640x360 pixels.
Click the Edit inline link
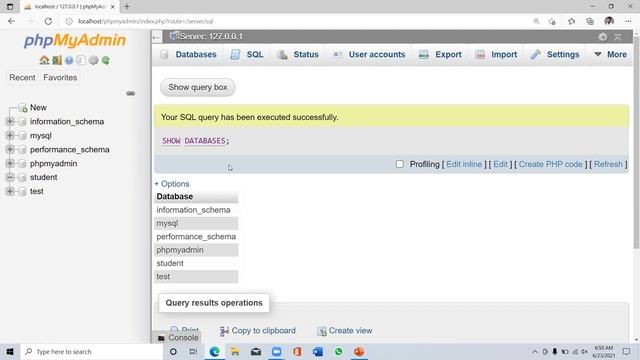tap(464, 164)
